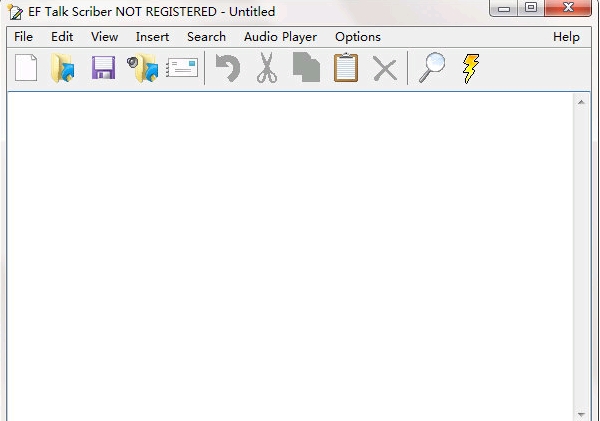600x421 pixels.
Task: Click the scrollbar down arrow
Action: [x=581, y=414]
